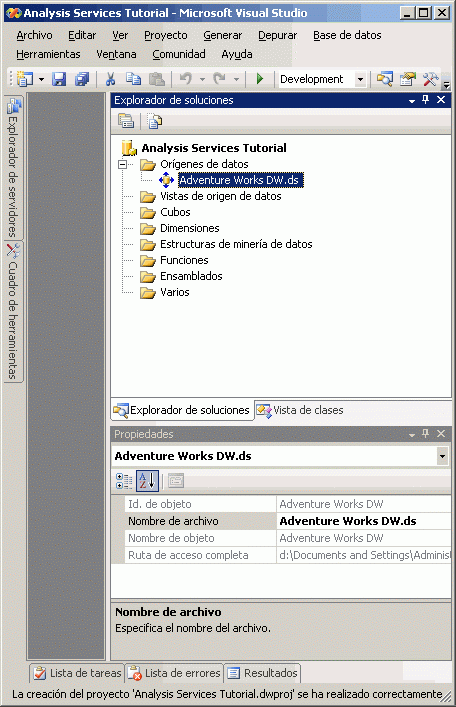
Task: Open Propiedades window position dropdown
Action: click(412, 435)
